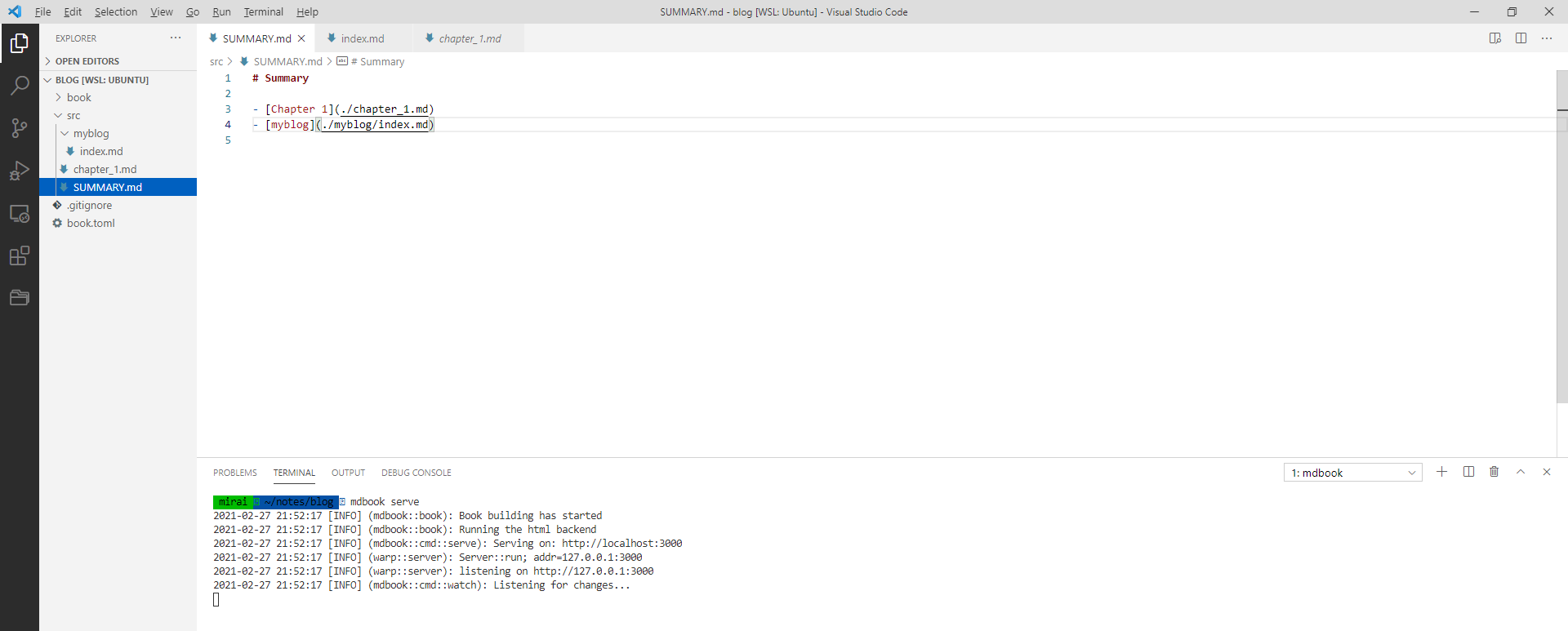Open the Go menu
This screenshot has height=631, width=1568.
click(193, 12)
